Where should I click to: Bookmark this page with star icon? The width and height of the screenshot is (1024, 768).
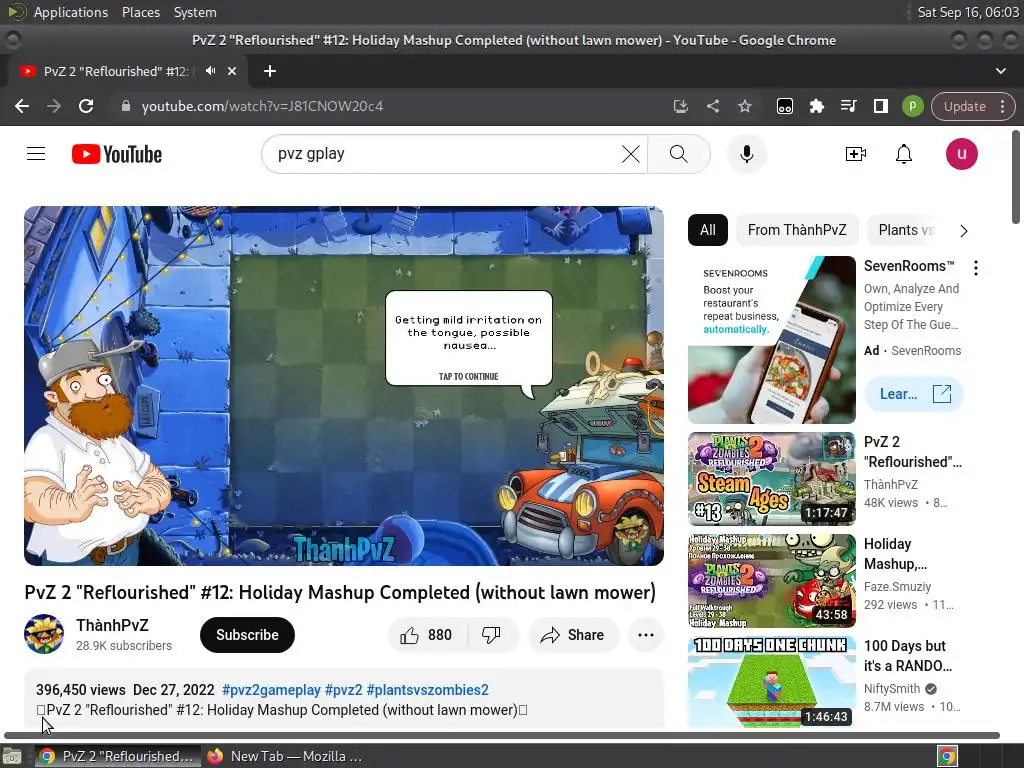point(744,106)
